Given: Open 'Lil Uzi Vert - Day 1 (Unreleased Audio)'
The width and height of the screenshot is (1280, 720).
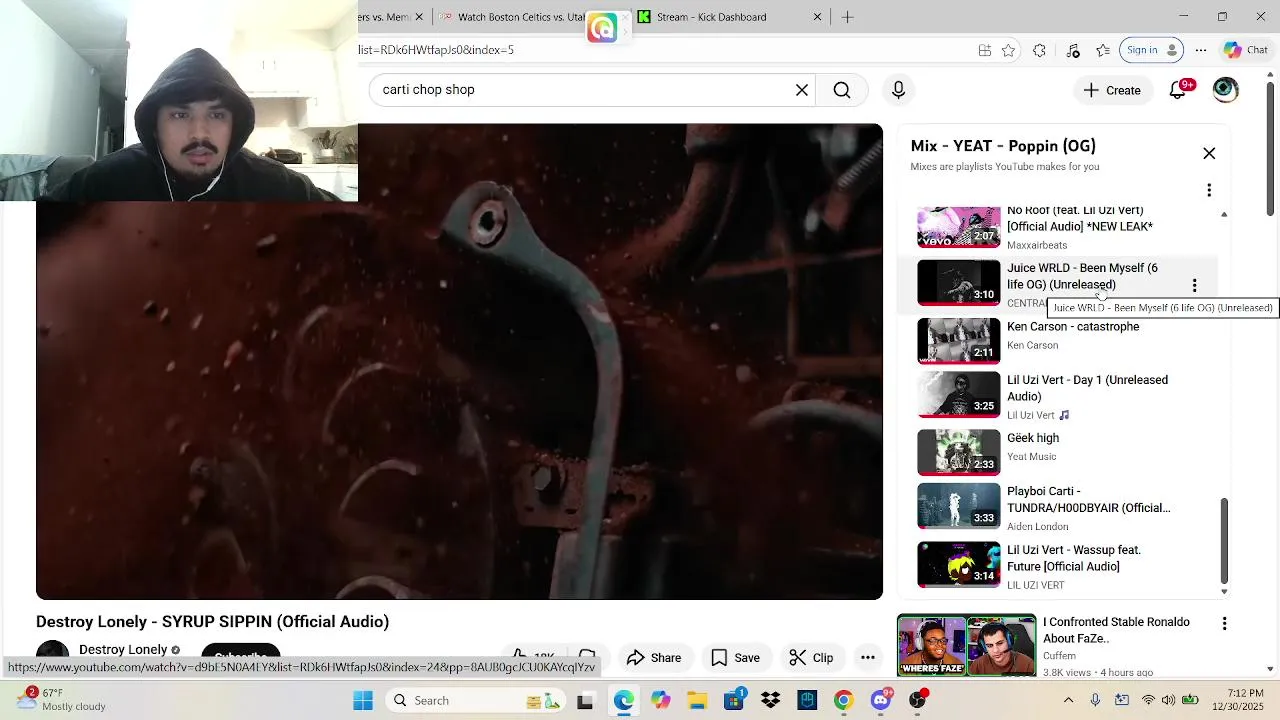Looking at the screenshot, I should click(1087, 388).
